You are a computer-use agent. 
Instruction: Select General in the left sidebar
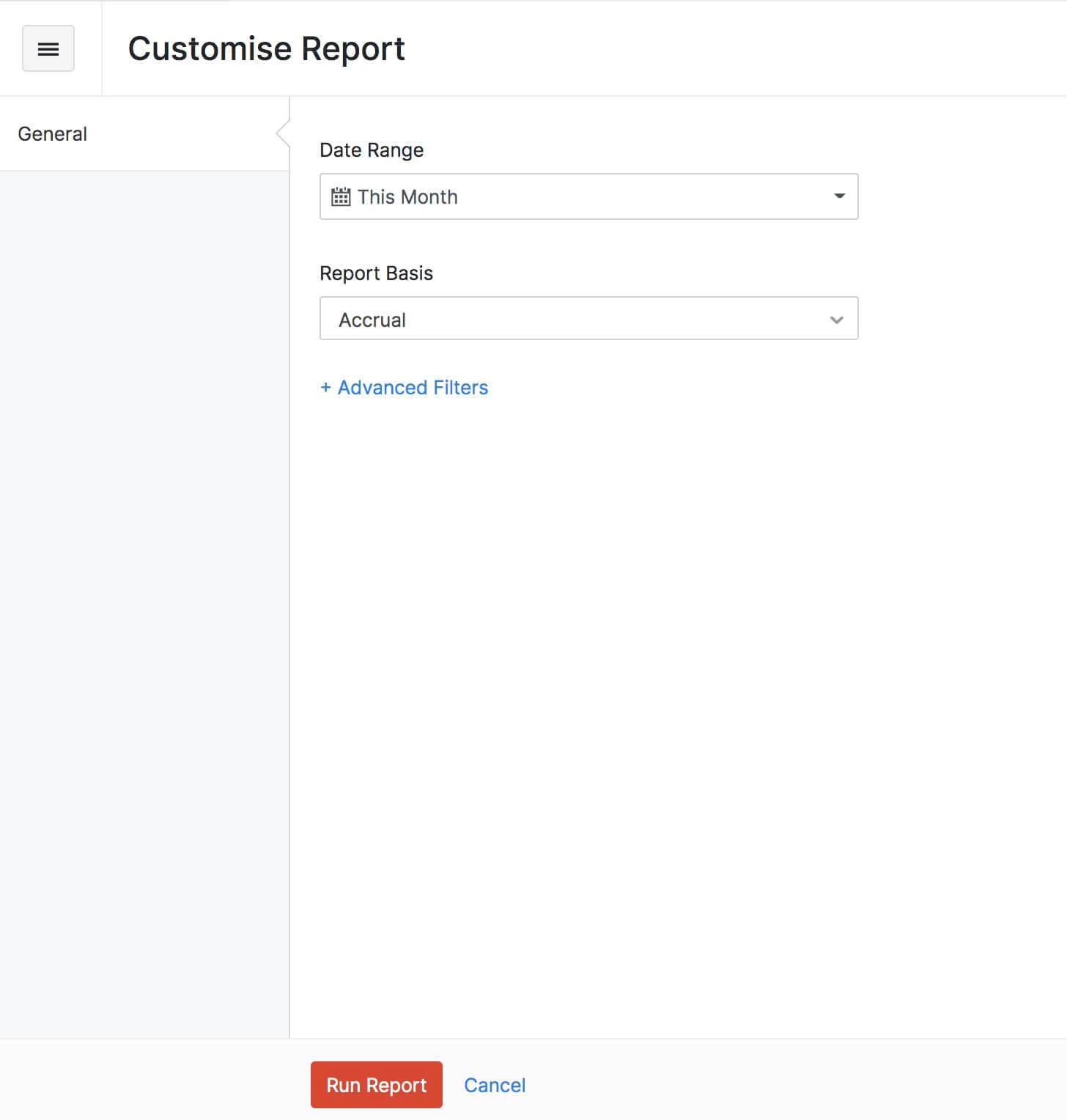pos(52,133)
